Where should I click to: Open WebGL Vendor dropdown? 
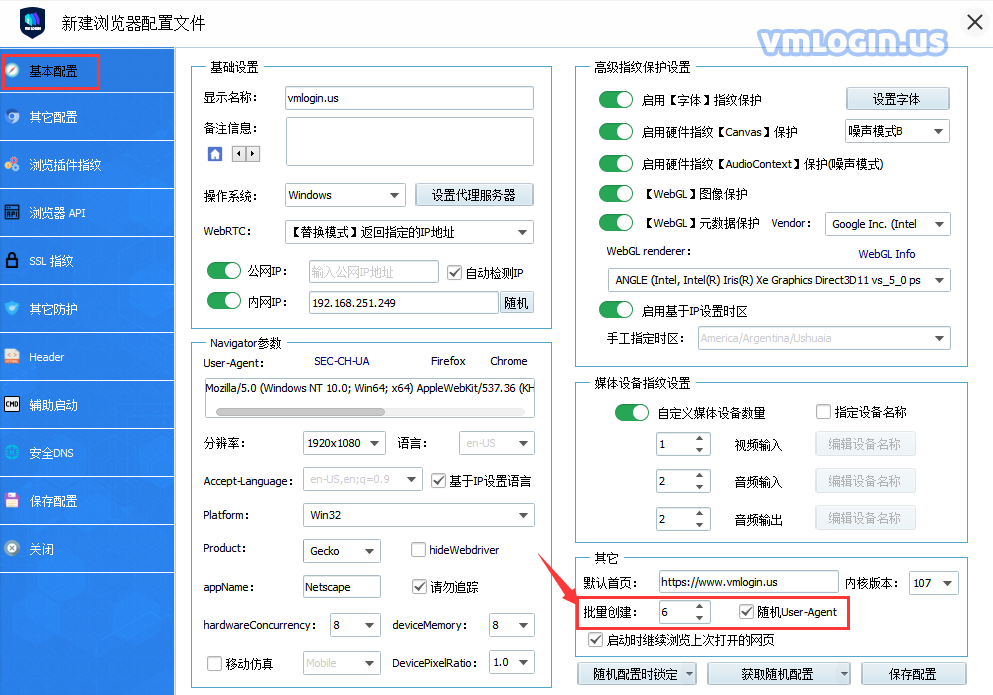[888, 224]
